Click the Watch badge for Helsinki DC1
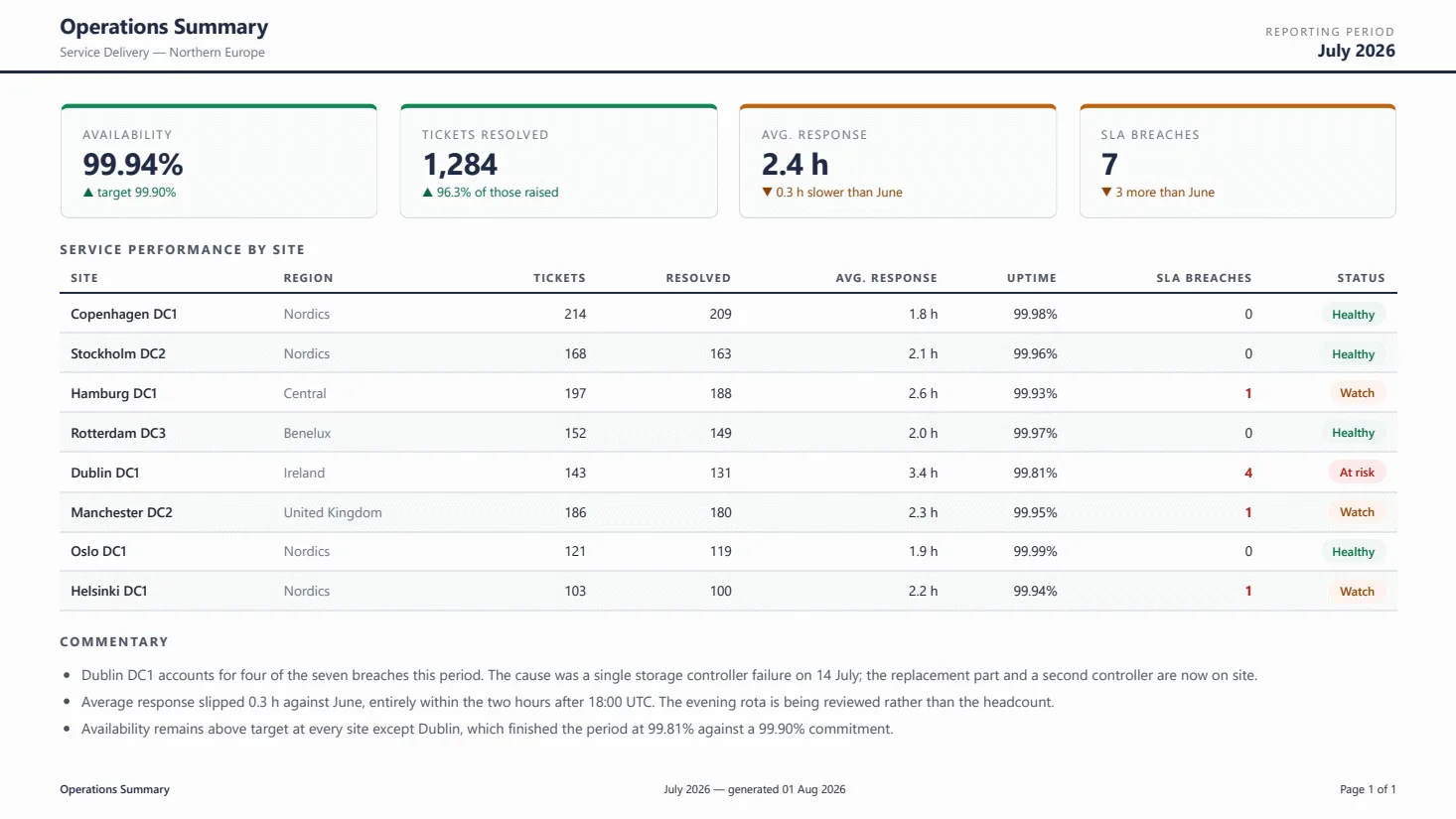The width and height of the screenshot is (1456, 819). click(x=1357, y=592)
